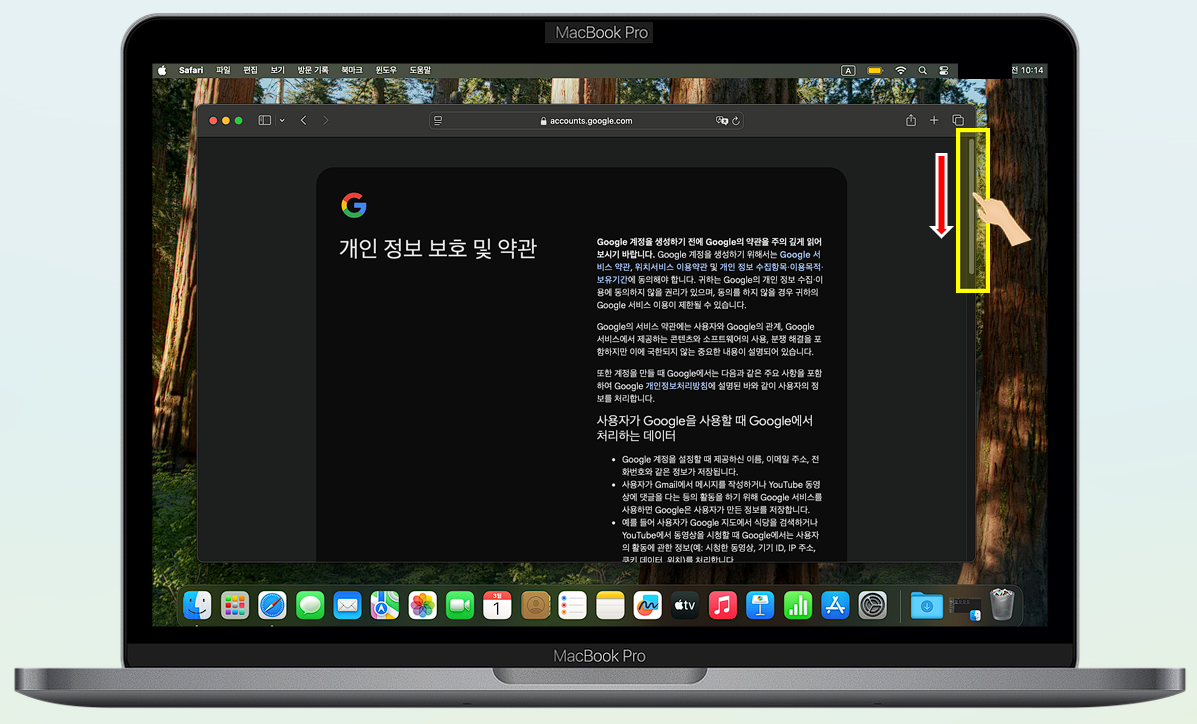Image resolution: width=1197 pixels, height=724 pixels.
Task: Open the 파일 menu
Action: 223,70
